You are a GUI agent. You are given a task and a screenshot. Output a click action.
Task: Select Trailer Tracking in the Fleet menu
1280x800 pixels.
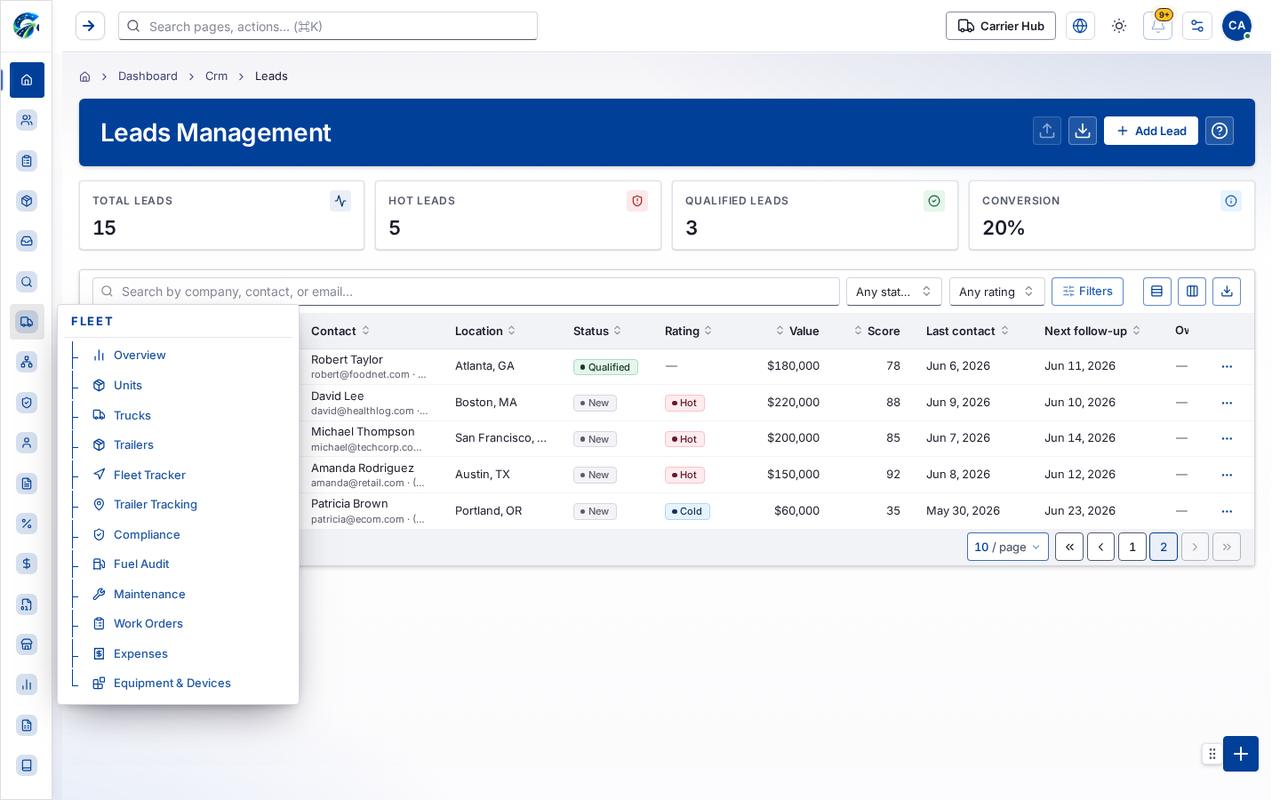(155, 504)
